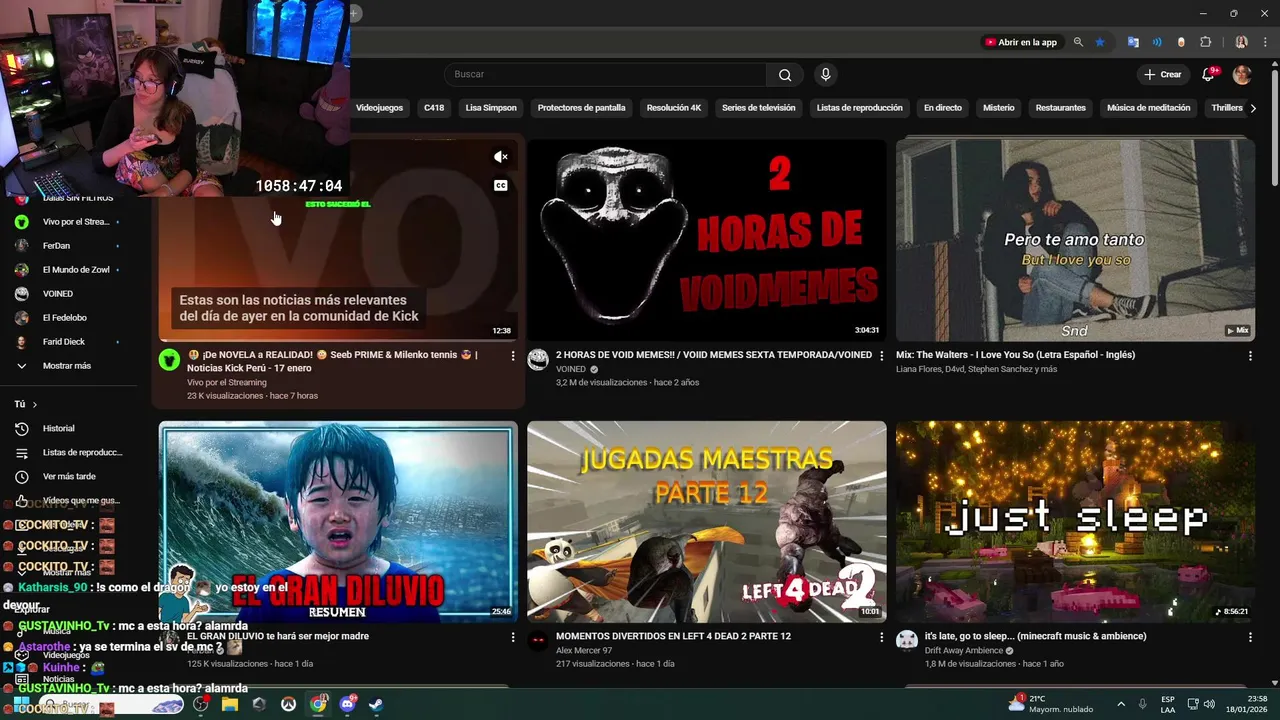Toggle captions CC on preview video
Image resolution: width=1280 pixels, height=720 pixels.
501,185
